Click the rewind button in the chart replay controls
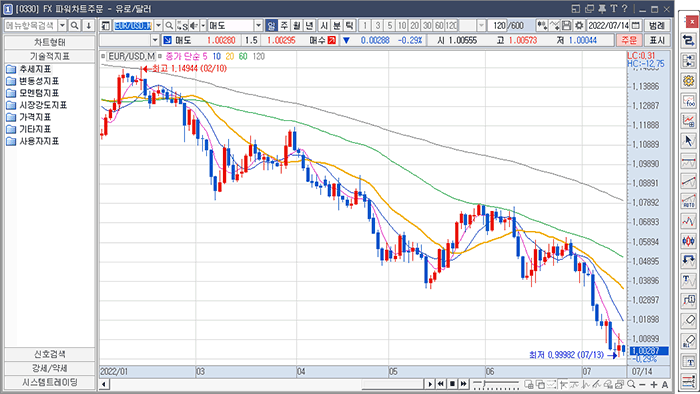 (441, 384)
